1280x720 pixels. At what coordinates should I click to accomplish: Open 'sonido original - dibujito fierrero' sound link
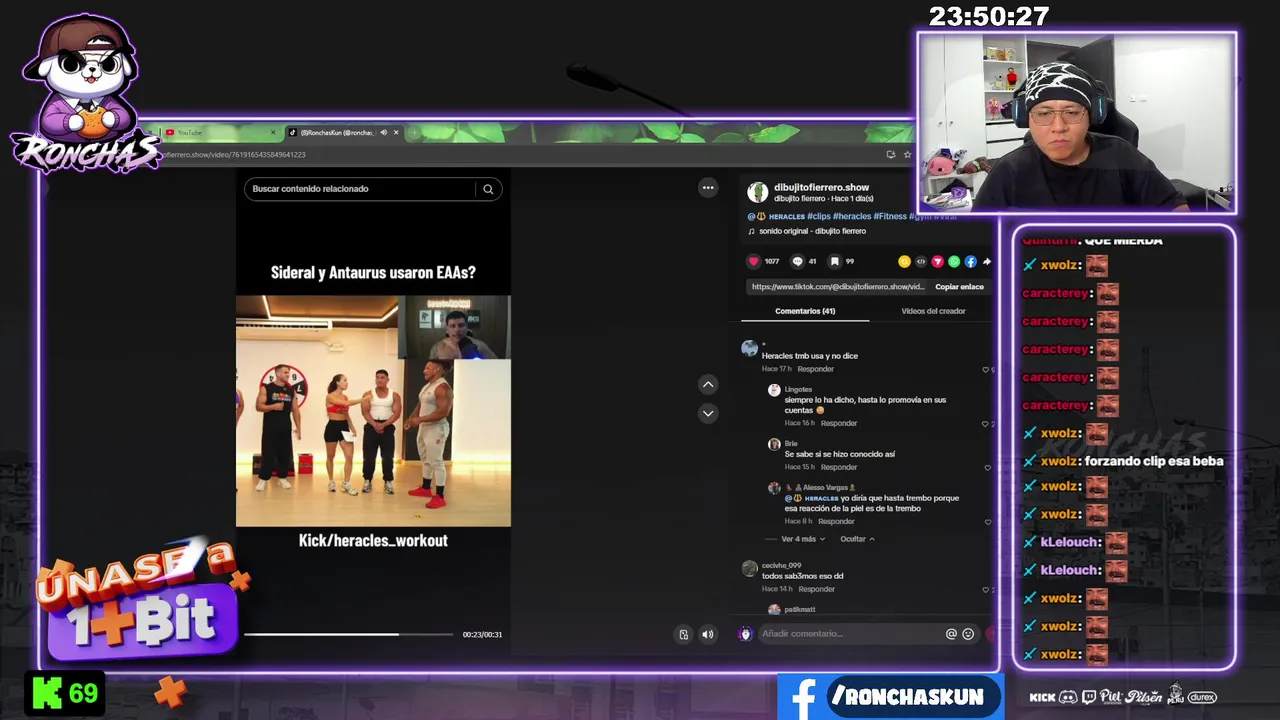click(812, 231)
